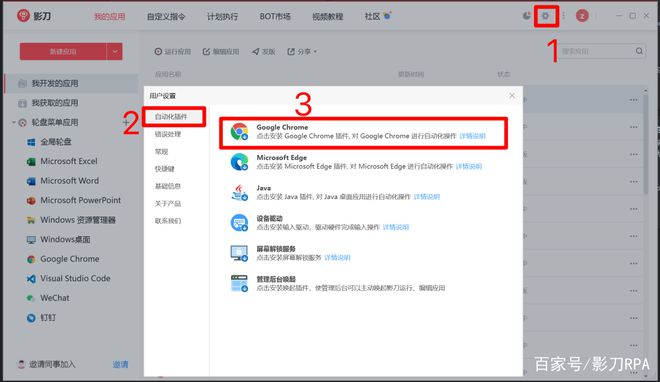The height and width of the screenshot is (382, 660).
Task: Click the red 新建应用 button
Action: [63, 51]
